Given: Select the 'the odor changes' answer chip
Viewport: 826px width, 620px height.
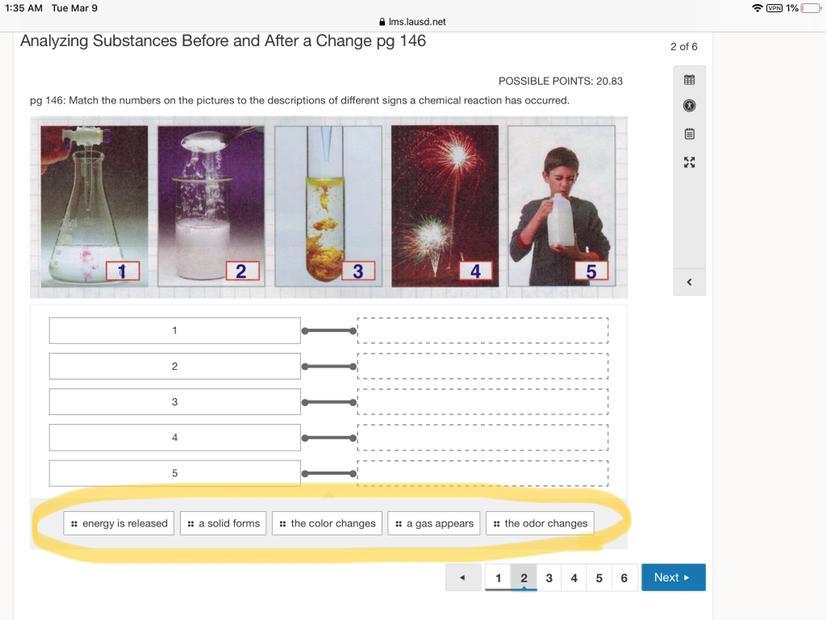Looking at the screenshot, I should 540,524.
